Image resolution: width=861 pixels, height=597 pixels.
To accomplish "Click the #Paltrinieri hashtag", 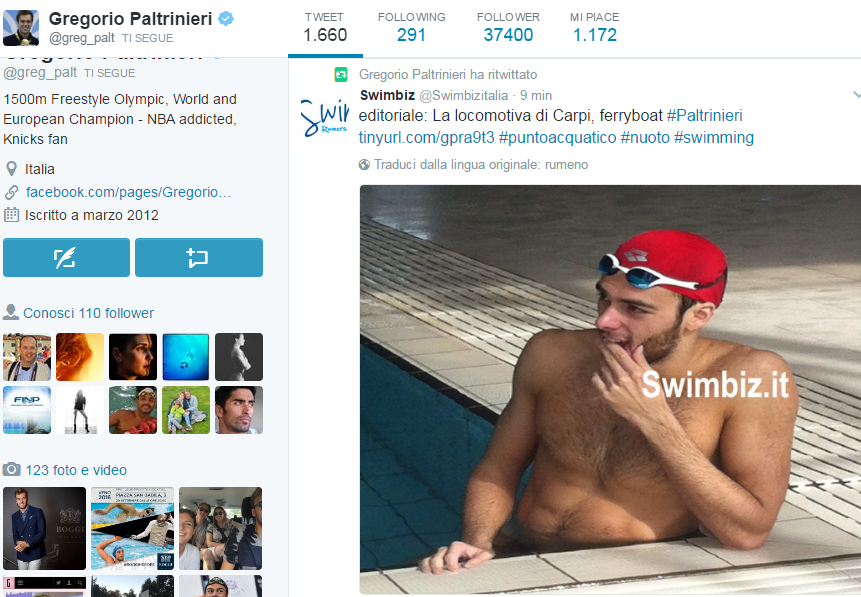I will click(x=705, y=115).
